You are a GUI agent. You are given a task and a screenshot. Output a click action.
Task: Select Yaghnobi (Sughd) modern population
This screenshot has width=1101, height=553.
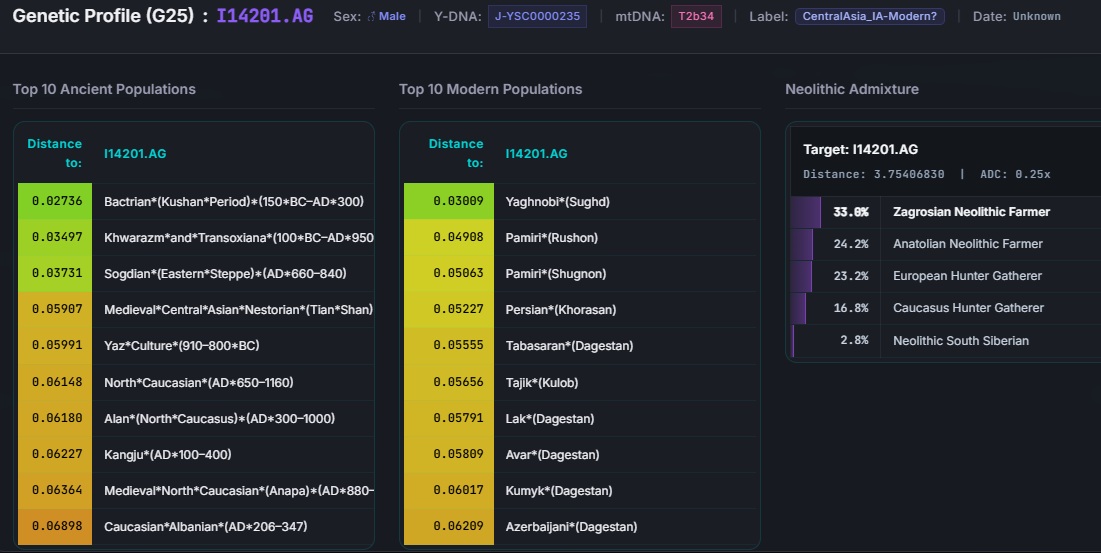pos(580,201)
